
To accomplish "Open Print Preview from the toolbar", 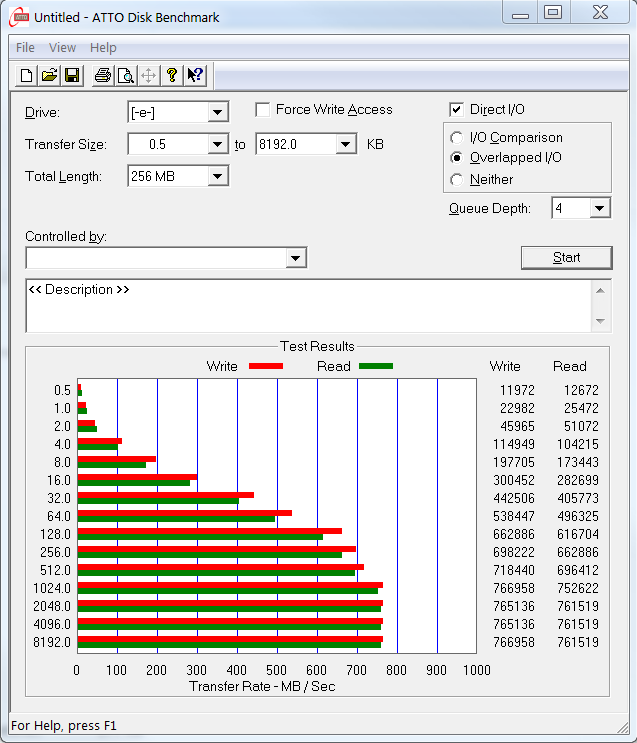I will point(125,75).
